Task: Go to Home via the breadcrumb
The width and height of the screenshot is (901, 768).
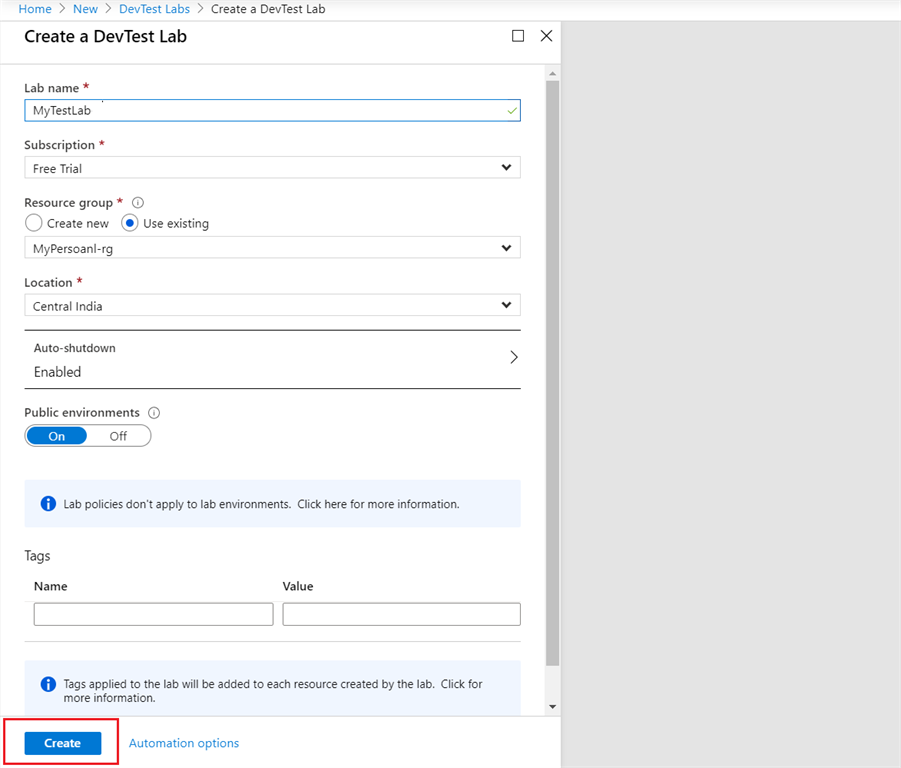Action: click(x=35, y=8)
